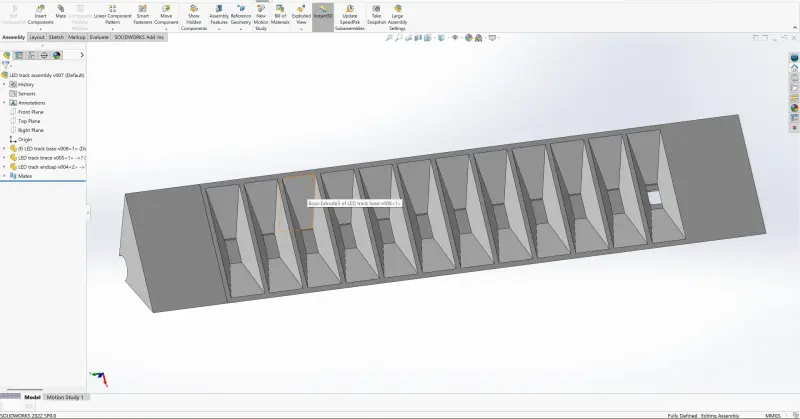Expand Assembly Features dropdown arrow
The height and width of the screenshot is (419, 800).
click(x=219, y=29)
